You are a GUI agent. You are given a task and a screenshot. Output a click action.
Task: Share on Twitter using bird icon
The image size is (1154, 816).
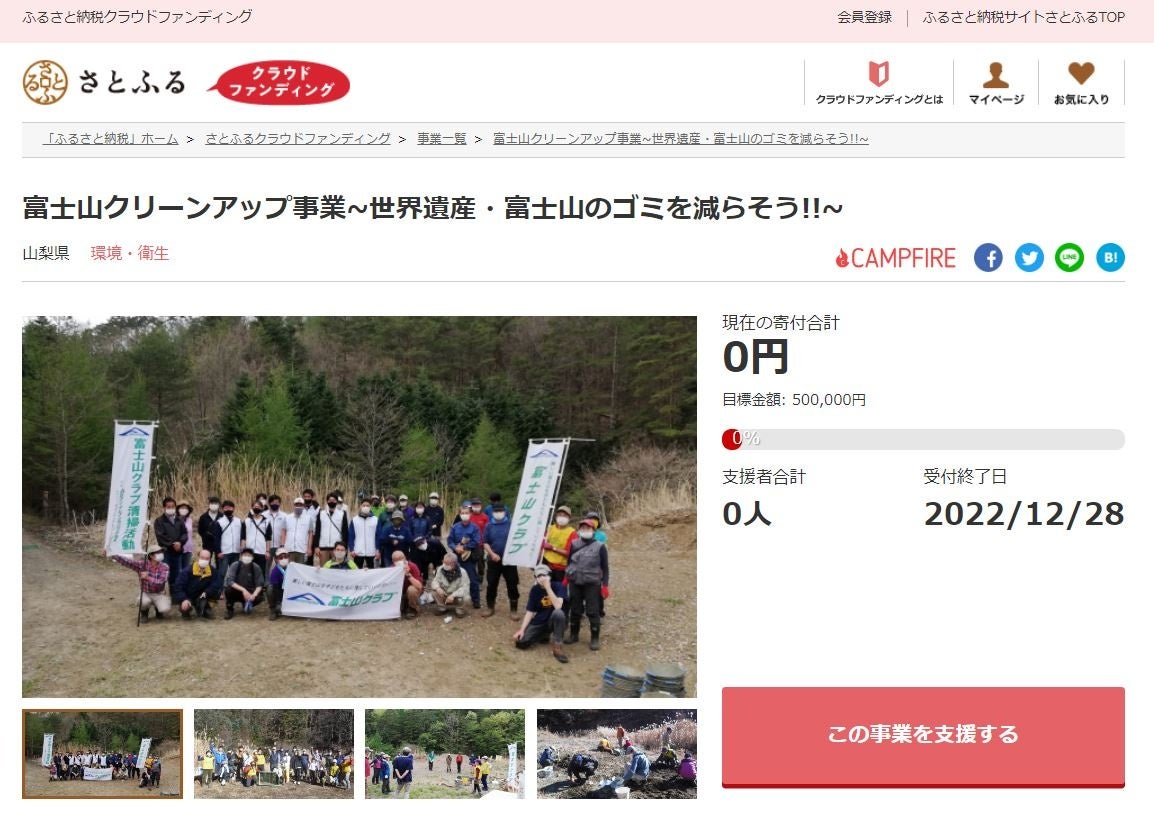tap(1029, 258)
